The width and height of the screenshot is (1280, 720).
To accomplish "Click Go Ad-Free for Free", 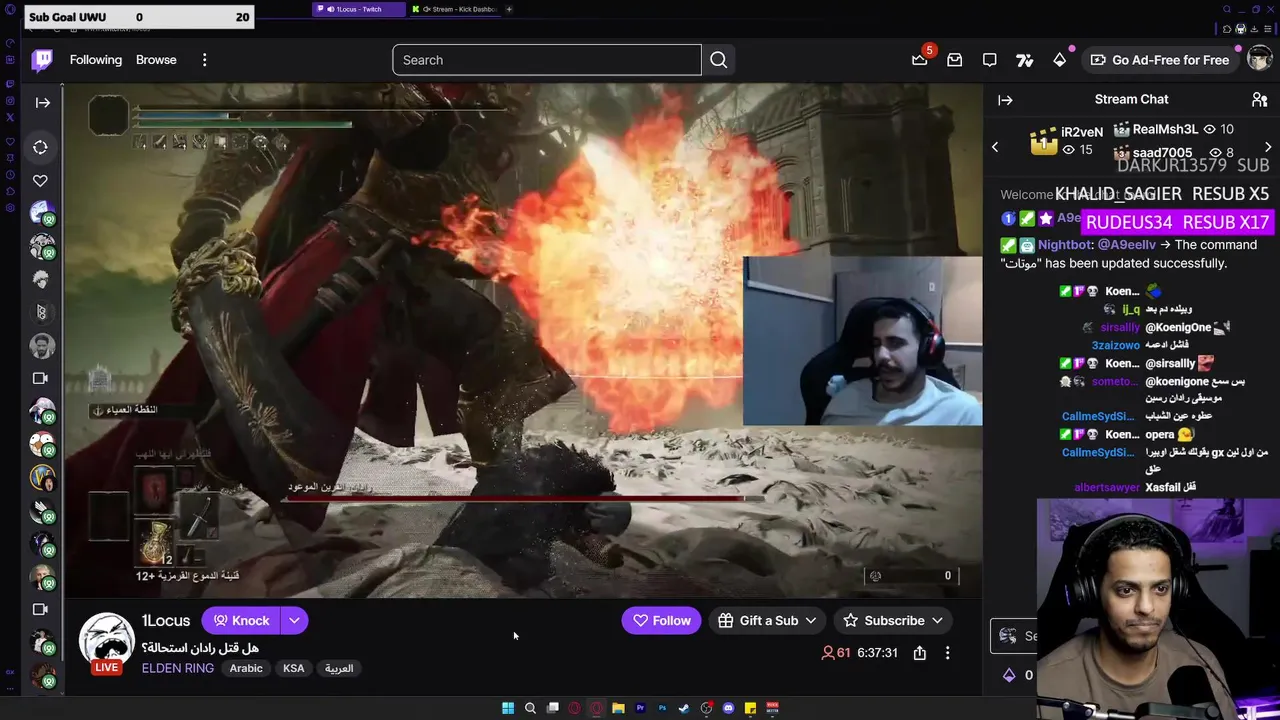I will [1160, 60].
